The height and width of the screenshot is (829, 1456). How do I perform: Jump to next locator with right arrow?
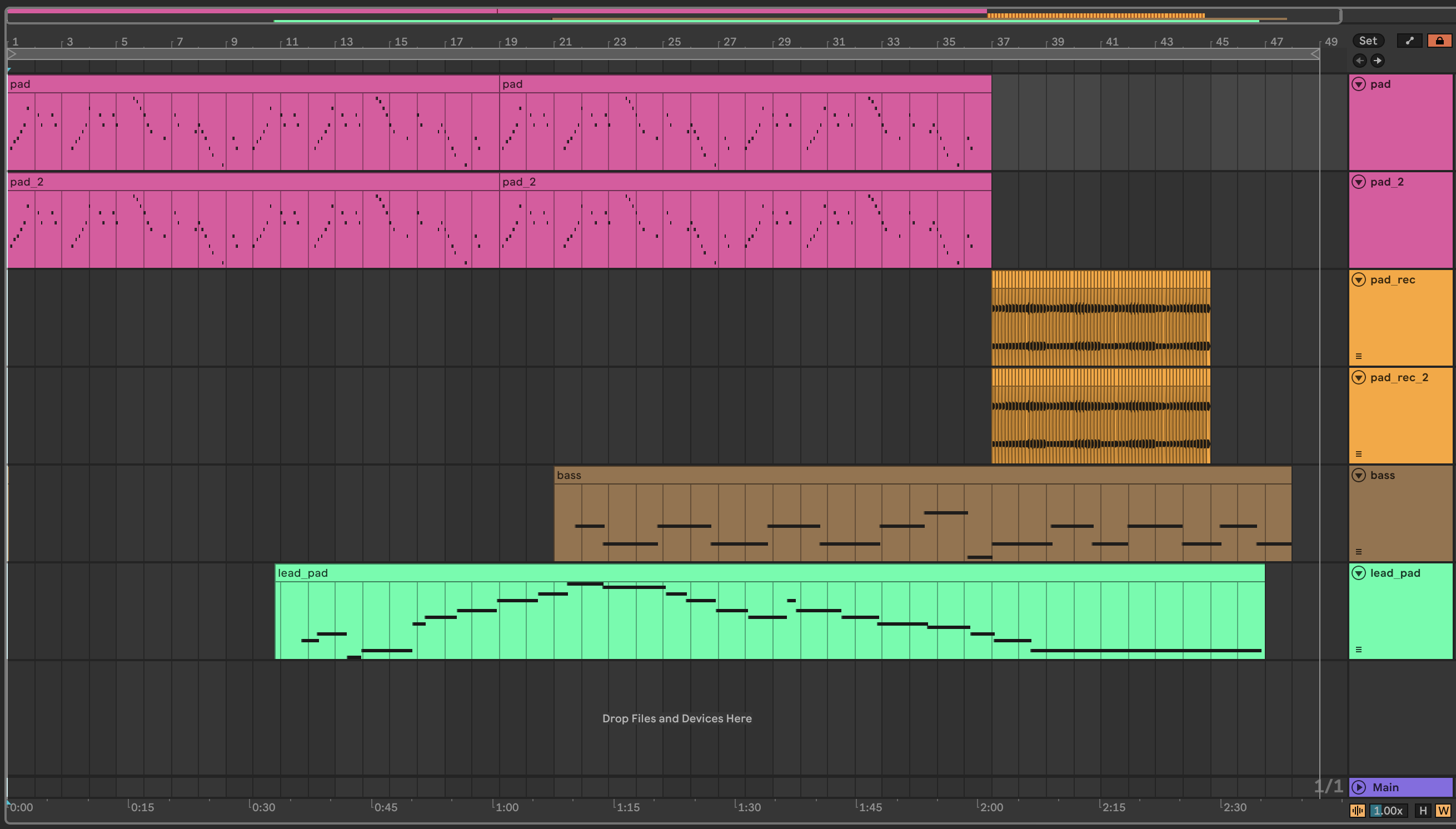1378,61
